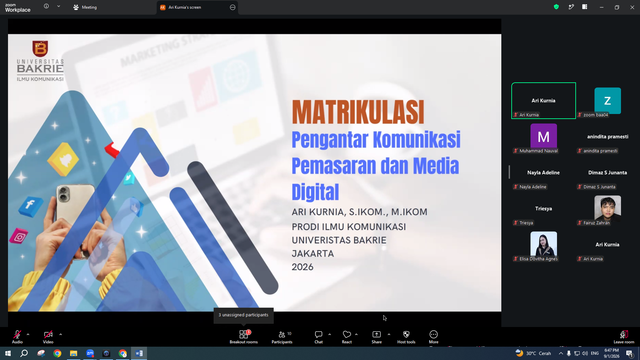This screenshot has width=640, height=360.
Task: Expand the arrow beside React
Action: [356, 334]
